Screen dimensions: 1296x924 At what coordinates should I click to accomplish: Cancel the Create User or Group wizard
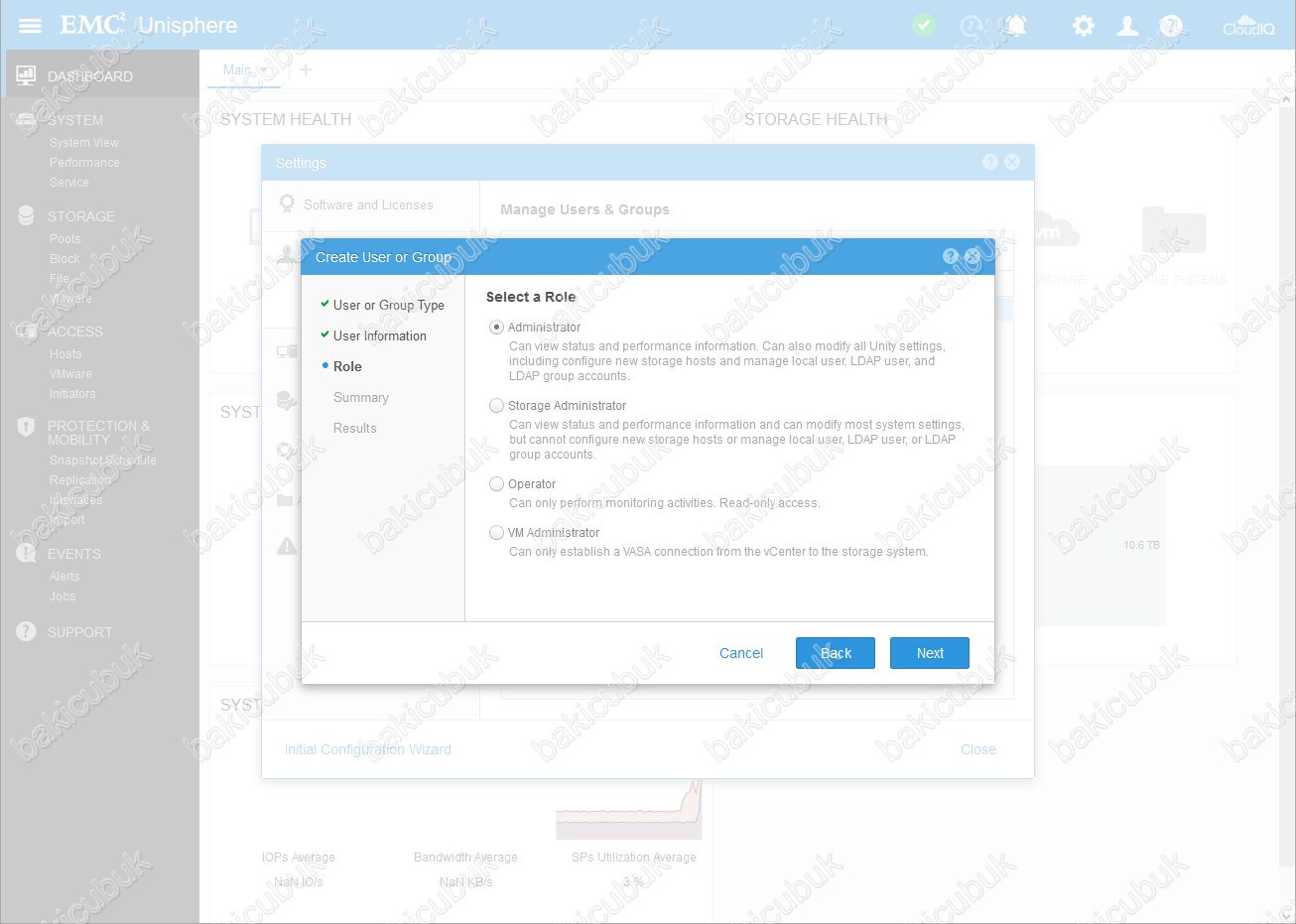point(741,653)
